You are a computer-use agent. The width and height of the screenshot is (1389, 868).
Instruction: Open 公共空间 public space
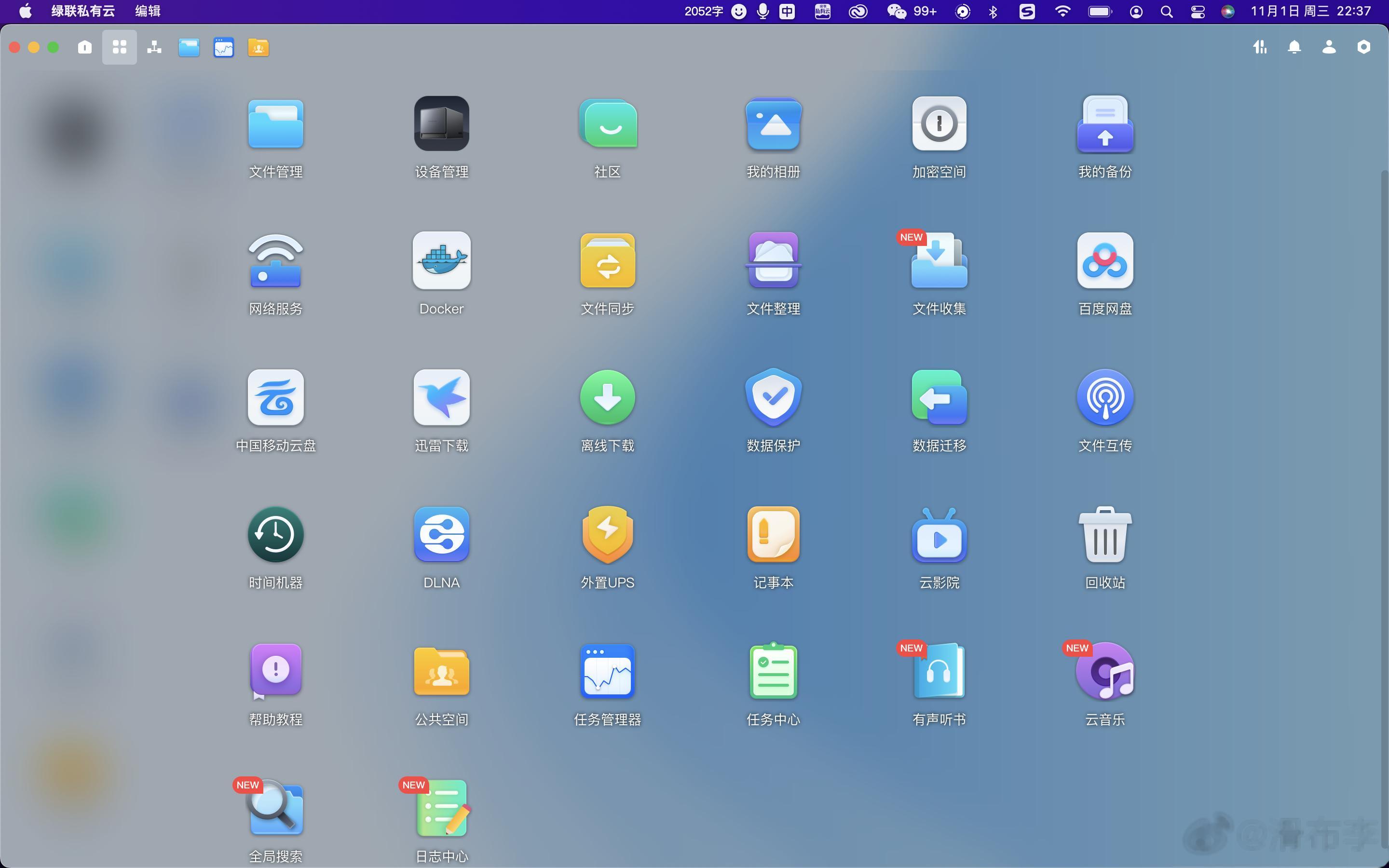pyautogui.click(x=441, y=671)
